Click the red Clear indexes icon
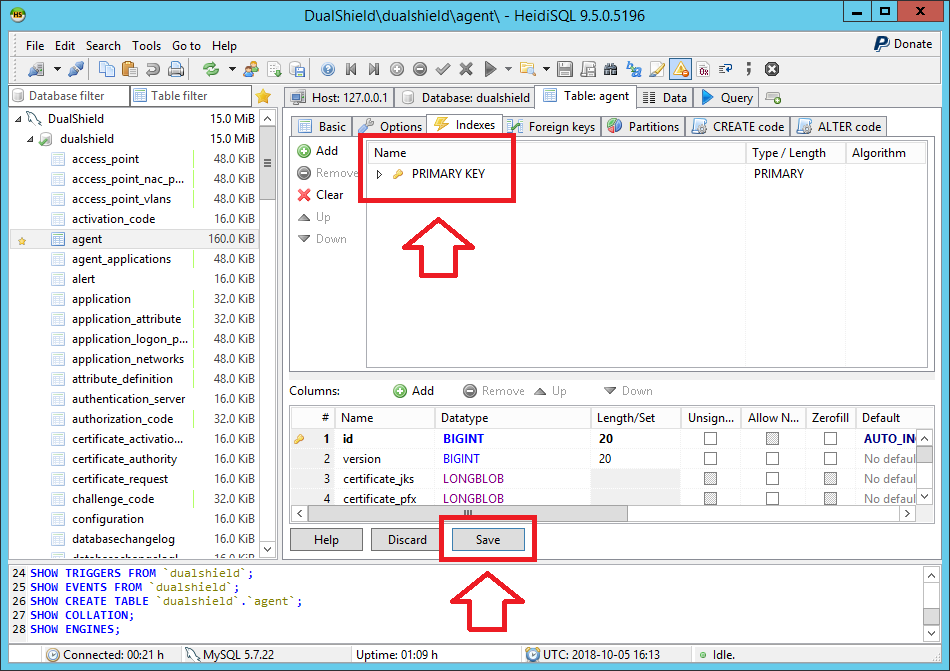Image resolution: width=950 pixels, height=671 pixels. pyautogui.click(x=304, y=195)
